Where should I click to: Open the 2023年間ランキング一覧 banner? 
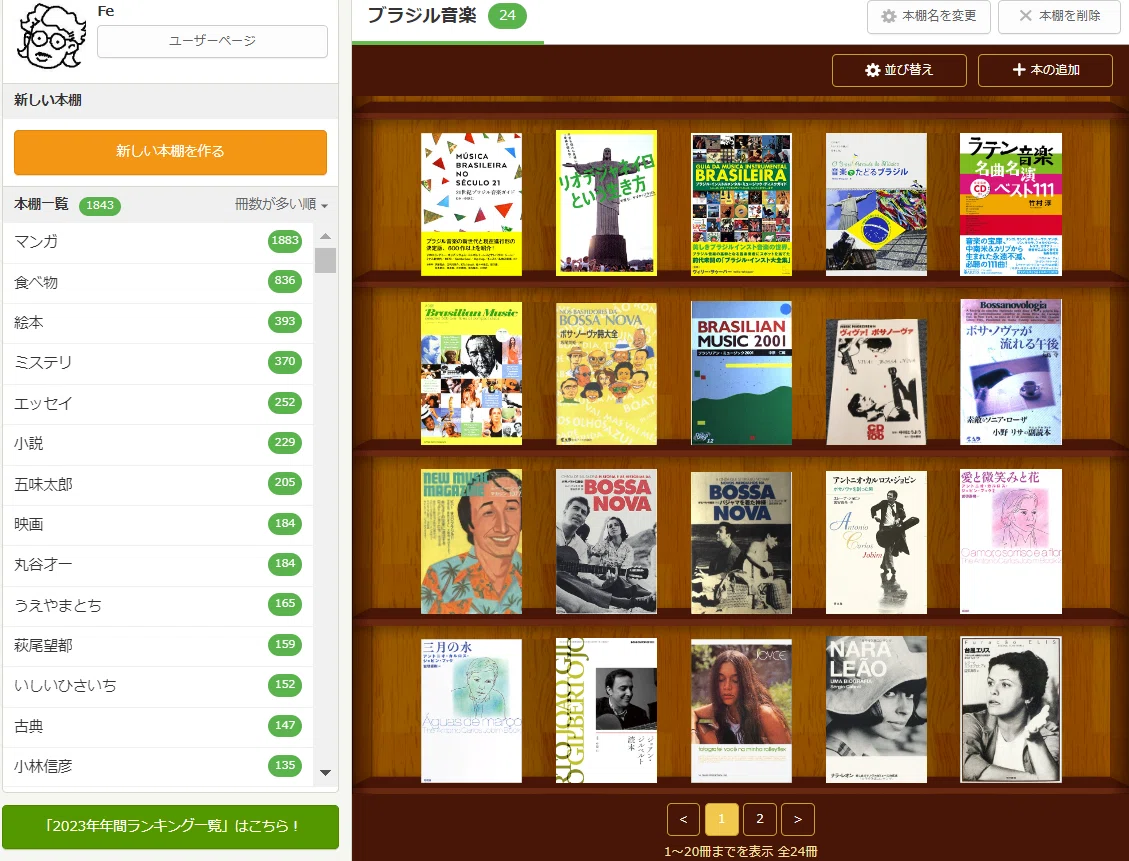(171, 826)
